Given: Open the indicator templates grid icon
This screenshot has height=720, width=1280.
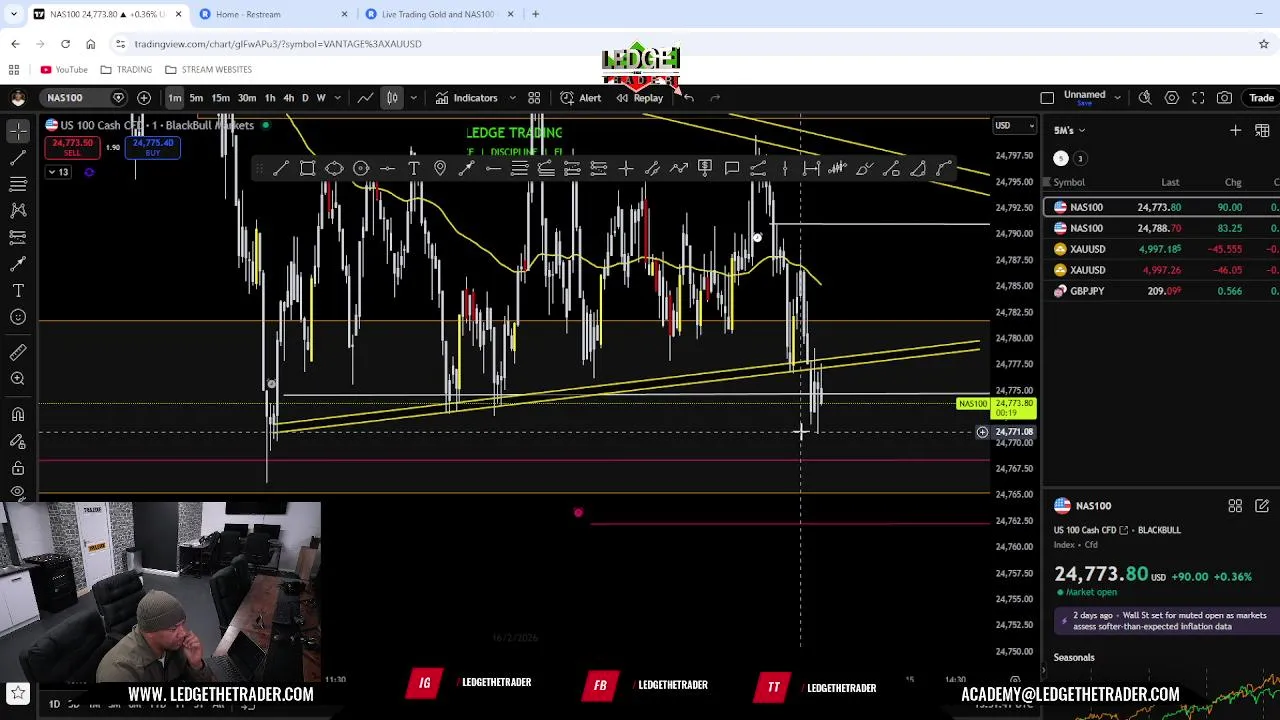Looking at the screenshot, I should tap(534, 98).
